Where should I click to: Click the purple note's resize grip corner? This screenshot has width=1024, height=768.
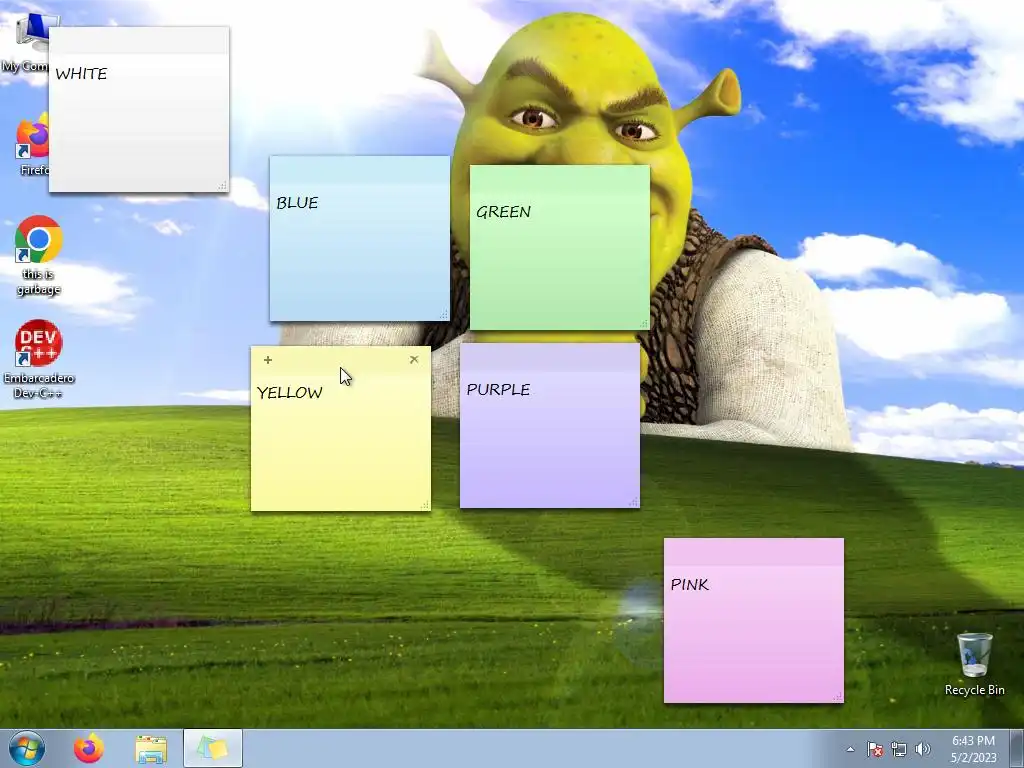633,502
